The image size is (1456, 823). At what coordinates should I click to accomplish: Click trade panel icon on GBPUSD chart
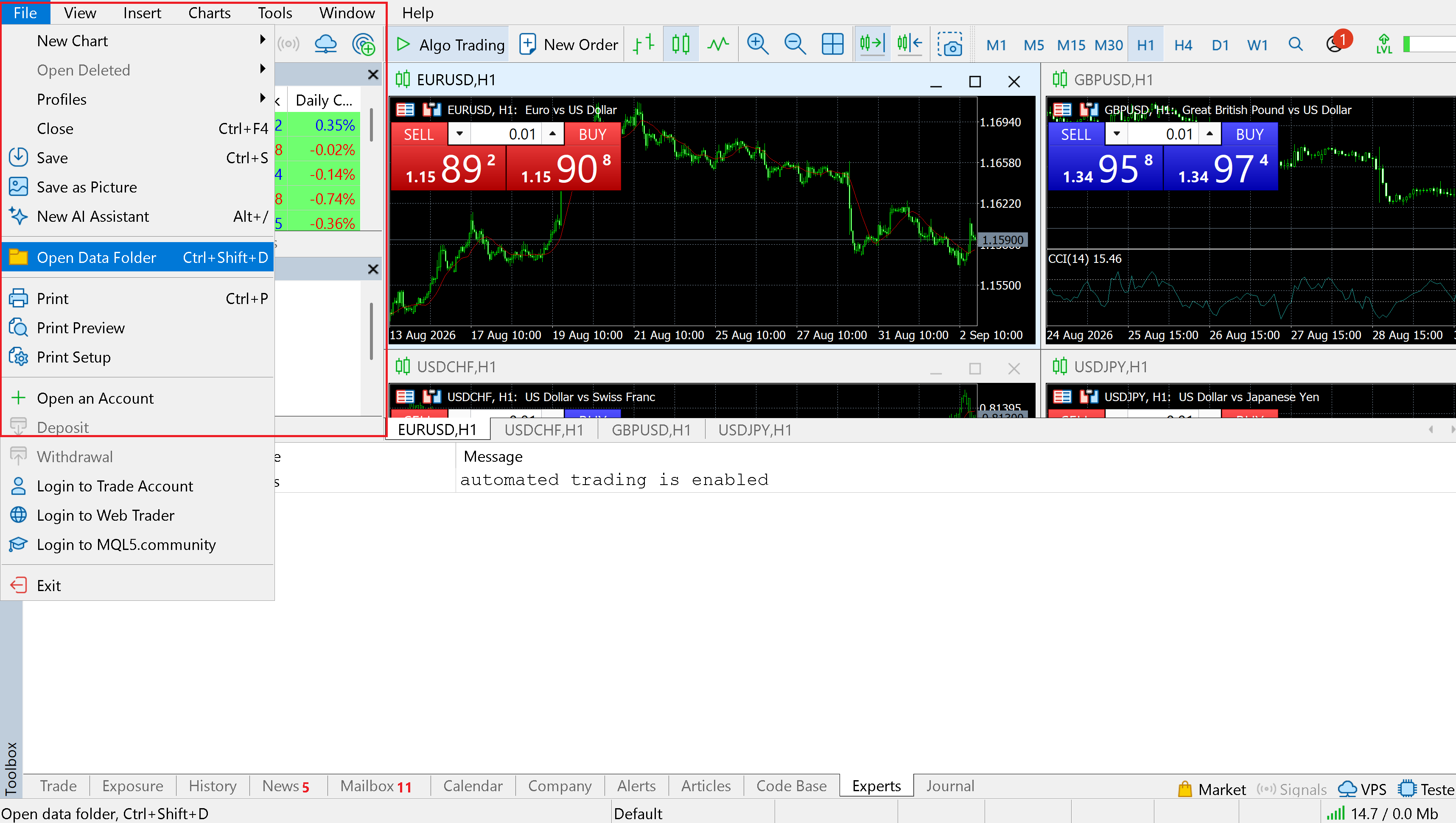[1089, 110]
